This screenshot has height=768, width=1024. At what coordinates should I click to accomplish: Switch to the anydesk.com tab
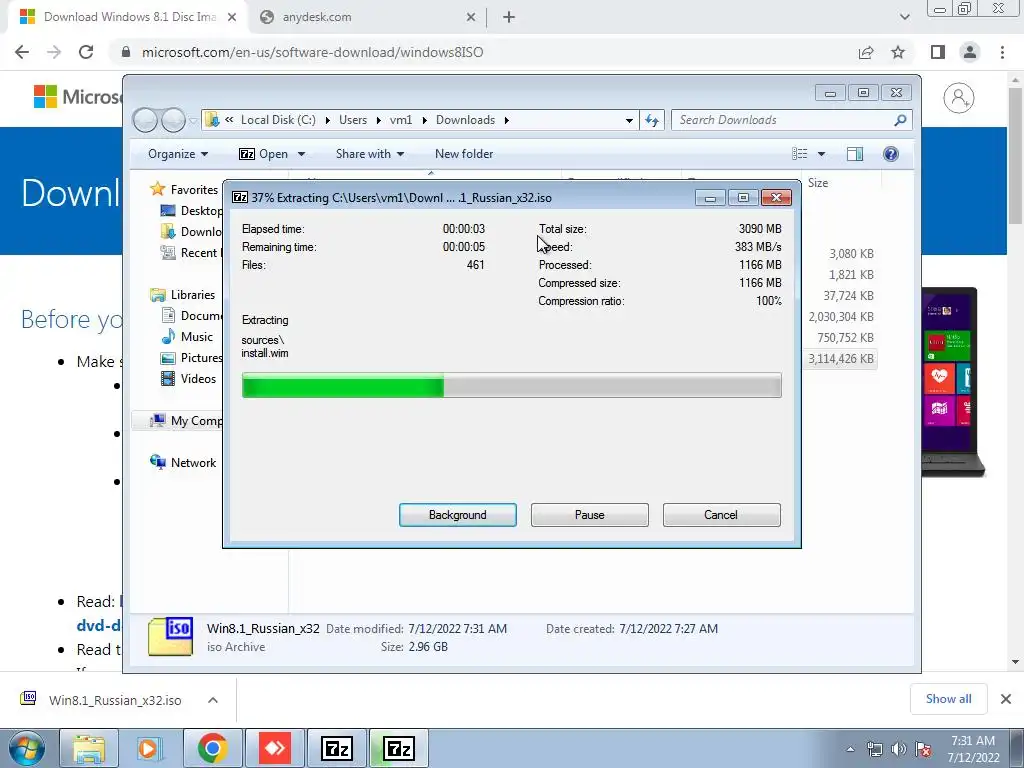click(368, 17)
